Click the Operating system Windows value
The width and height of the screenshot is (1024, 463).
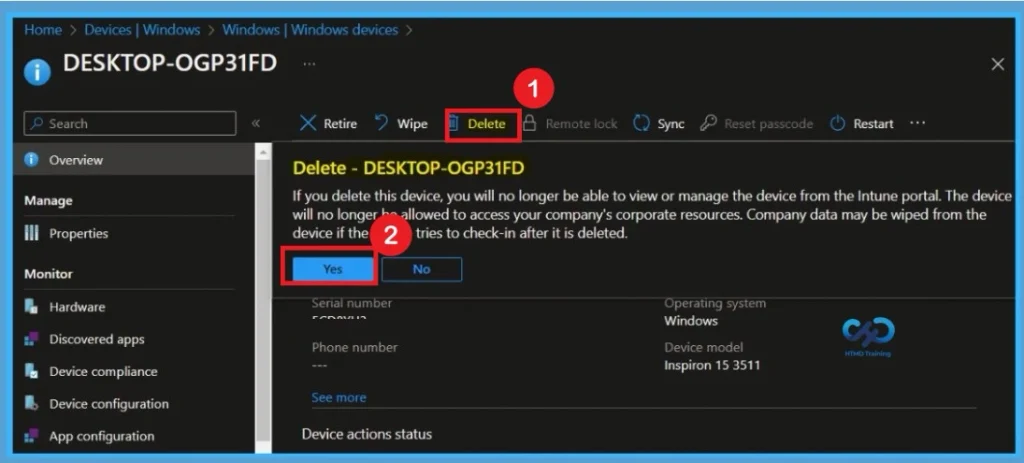pos(691,321)
